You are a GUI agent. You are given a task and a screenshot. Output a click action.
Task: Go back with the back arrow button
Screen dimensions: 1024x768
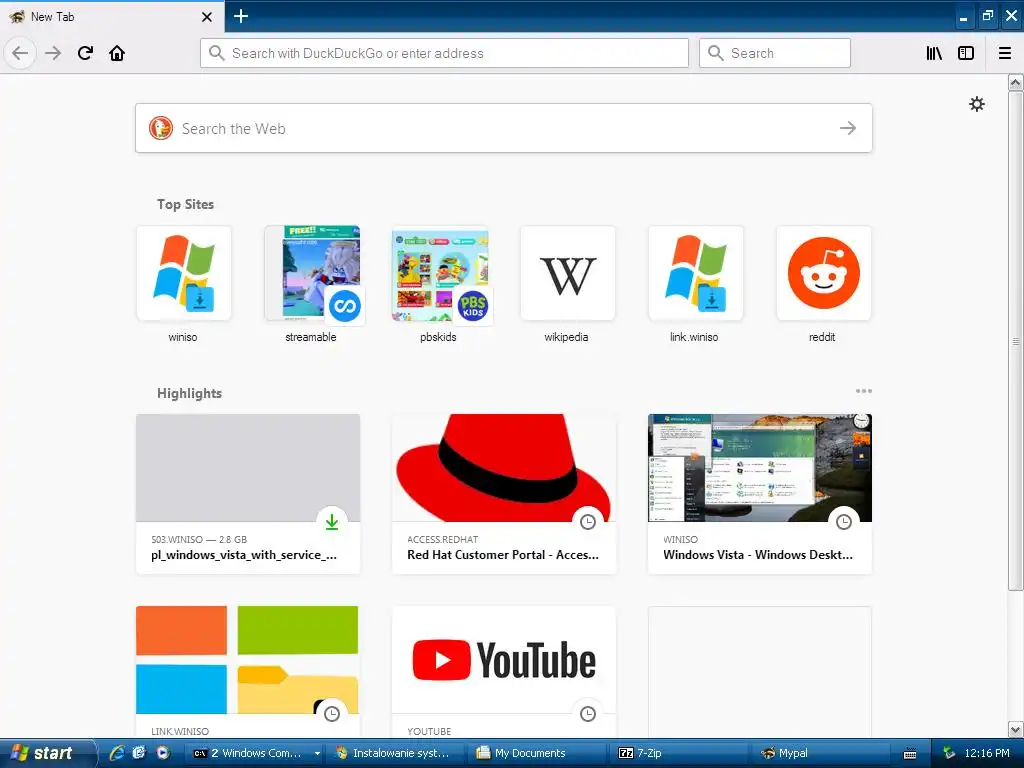click(x=20, y=53)
